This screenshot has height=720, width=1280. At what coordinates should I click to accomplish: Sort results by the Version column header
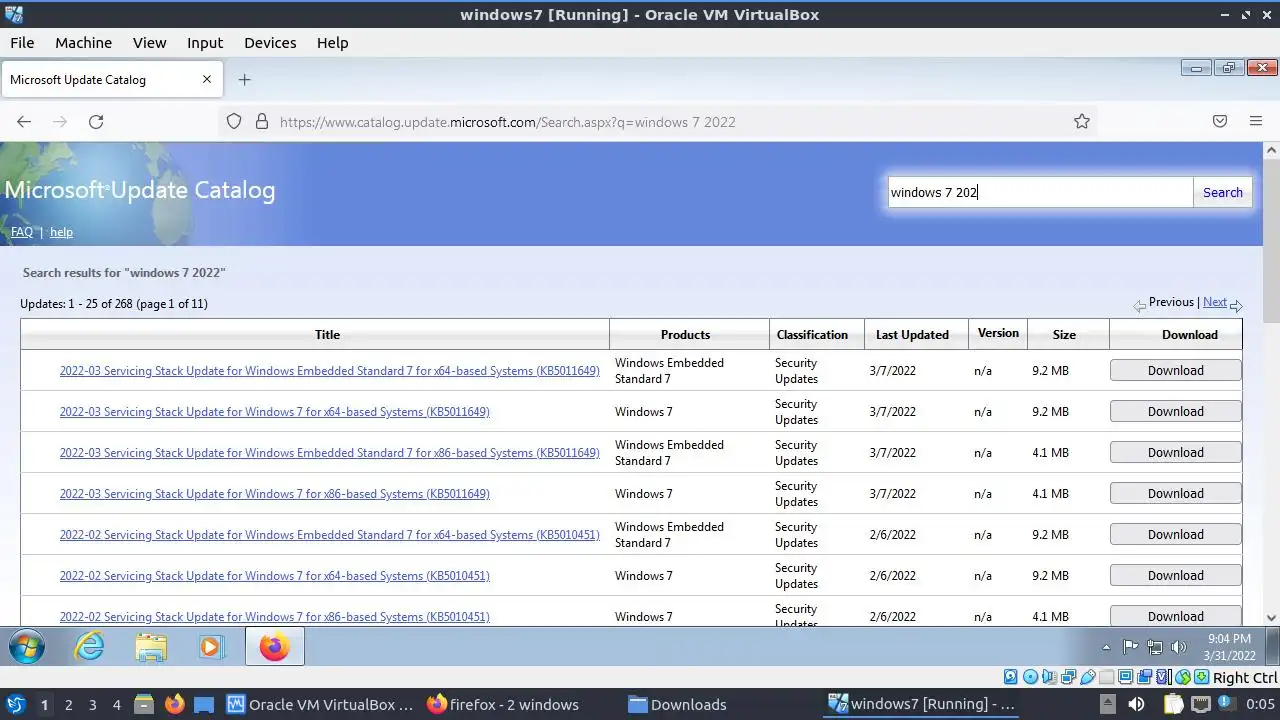(998, 333)
